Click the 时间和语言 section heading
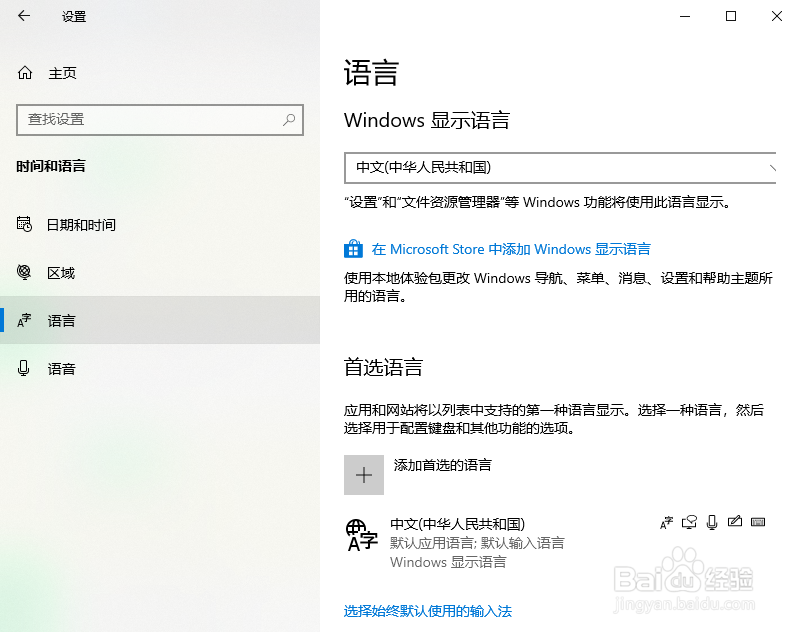The width and height of the screenshot is (800, 632). [51, 166]
